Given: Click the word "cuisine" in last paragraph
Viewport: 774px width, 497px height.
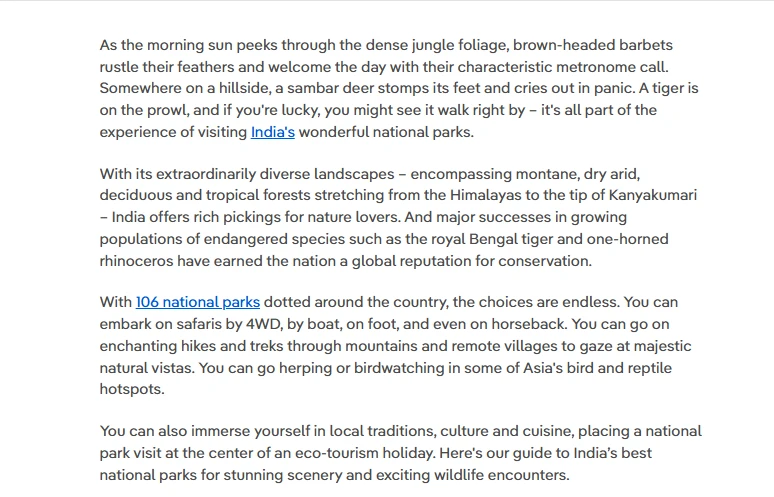Looking at the screenshot, I should (544, 431).
